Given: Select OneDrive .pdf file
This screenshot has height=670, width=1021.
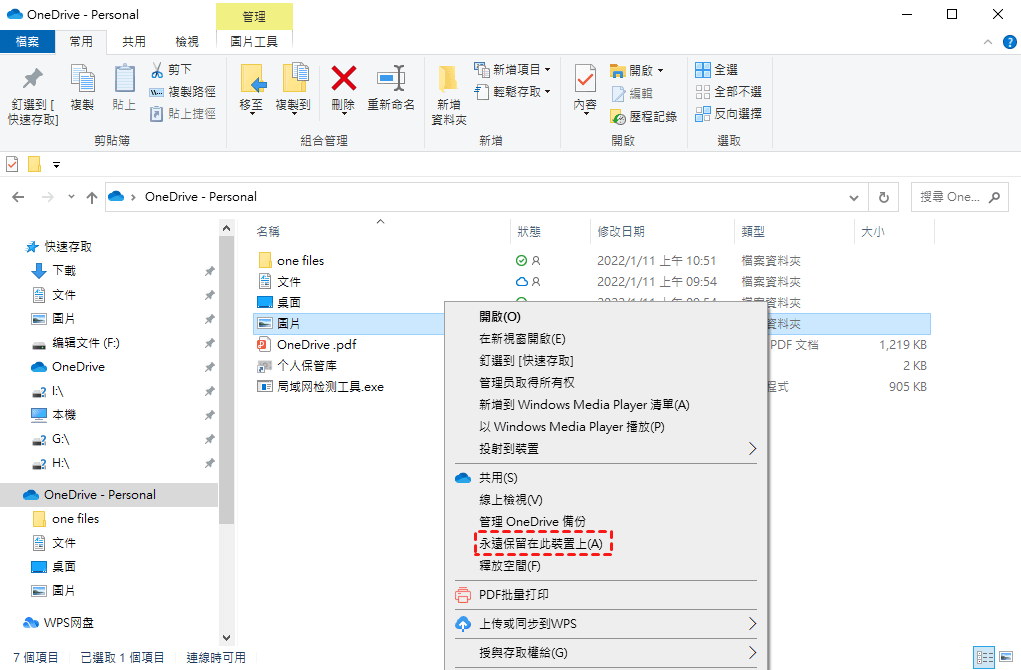Looking at the screenshot, I should point(317,344).
